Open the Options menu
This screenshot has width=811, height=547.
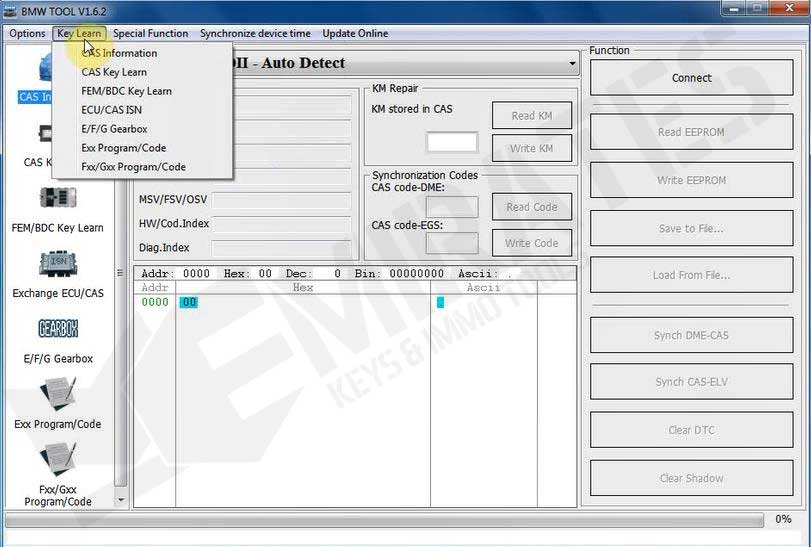point(27,34)
